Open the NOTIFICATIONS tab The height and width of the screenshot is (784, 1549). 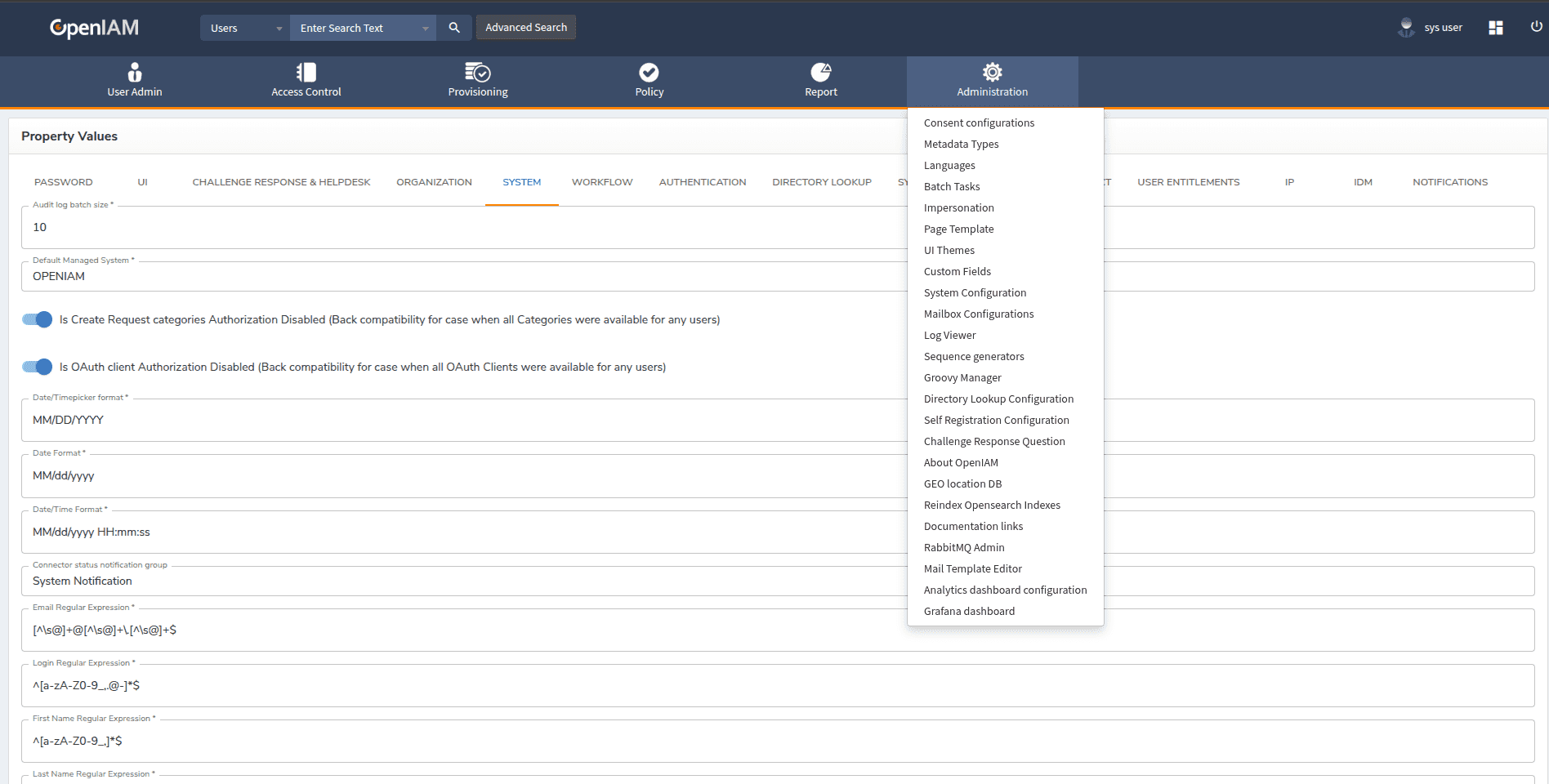(x=1450, y=182)
